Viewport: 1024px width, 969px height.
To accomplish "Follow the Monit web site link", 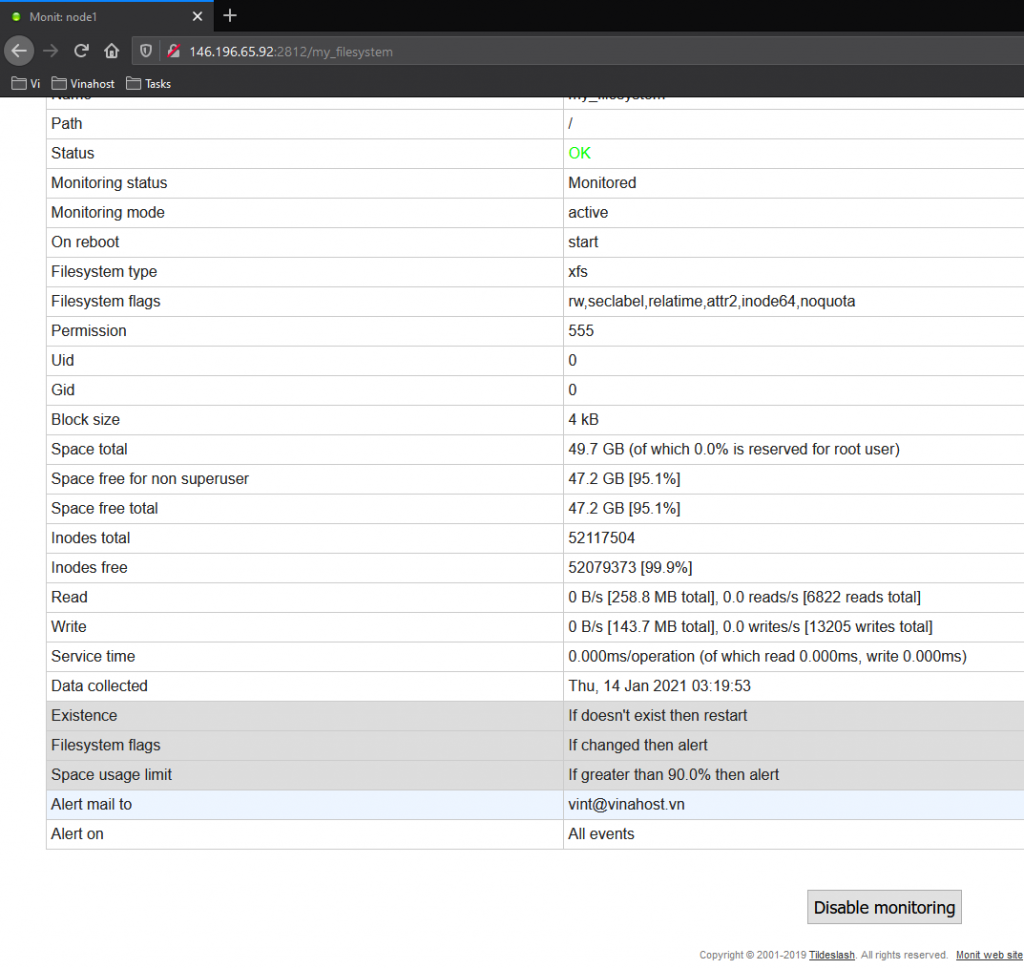I will (989, 955).
